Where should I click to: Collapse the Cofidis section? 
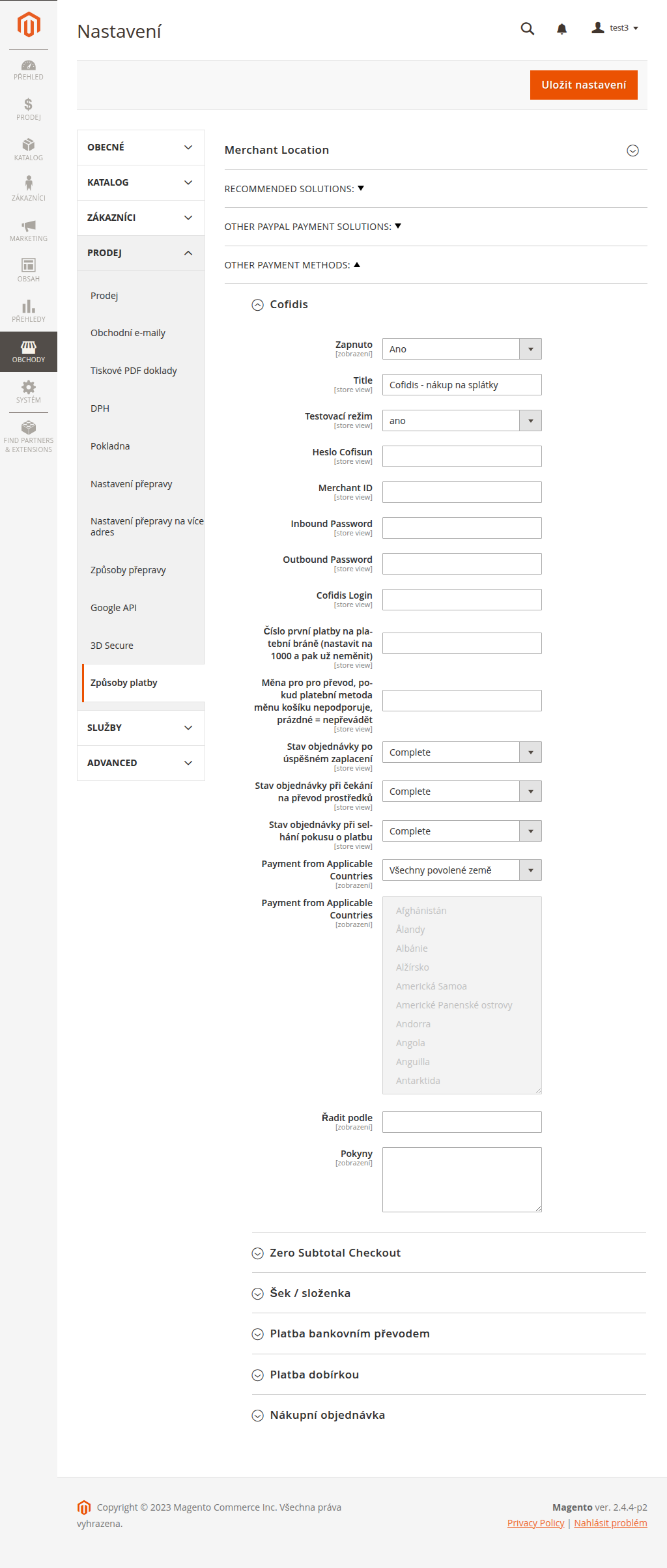(x=258, y=305)
